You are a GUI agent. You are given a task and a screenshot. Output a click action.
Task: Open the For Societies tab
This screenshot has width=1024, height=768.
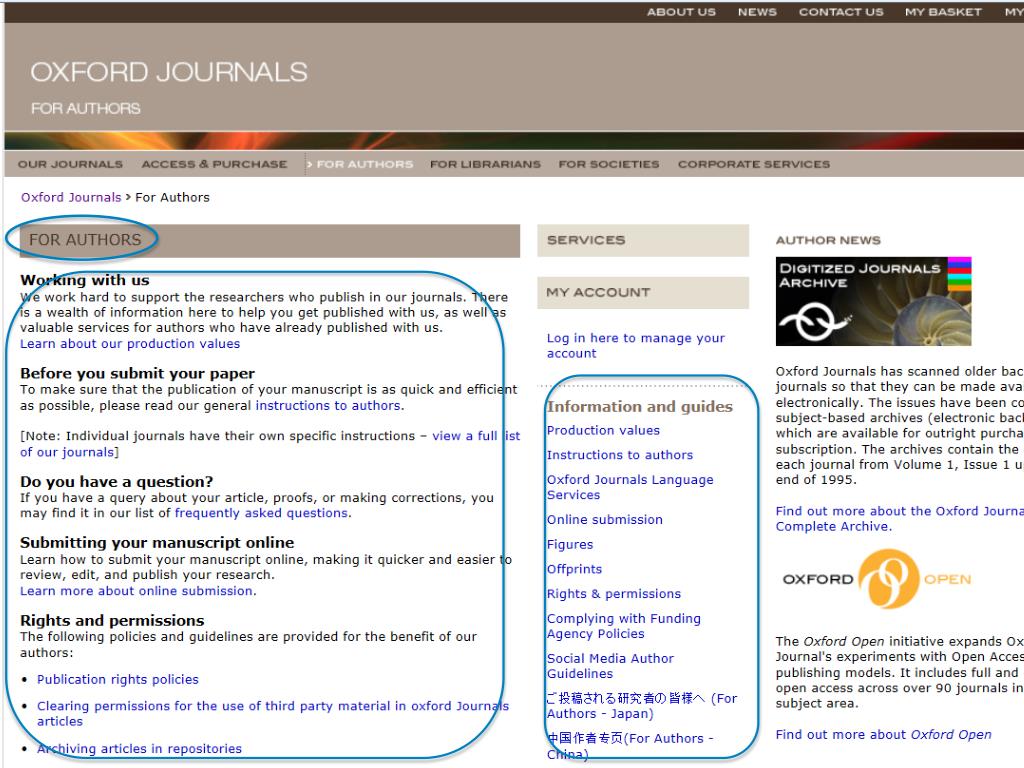tap(609, 164)
